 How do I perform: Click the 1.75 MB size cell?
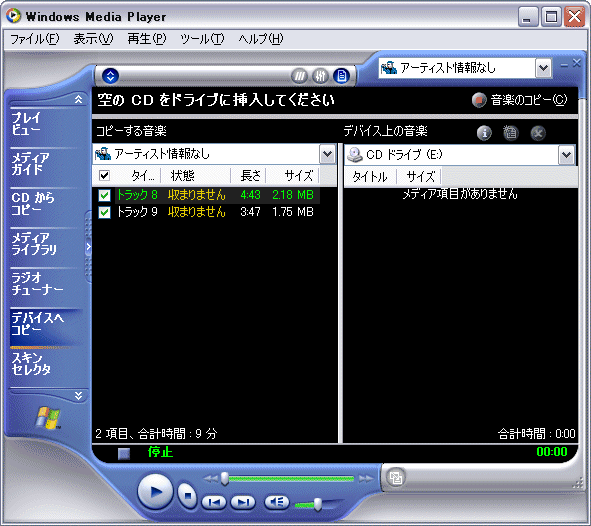click(x=293, y=212)
